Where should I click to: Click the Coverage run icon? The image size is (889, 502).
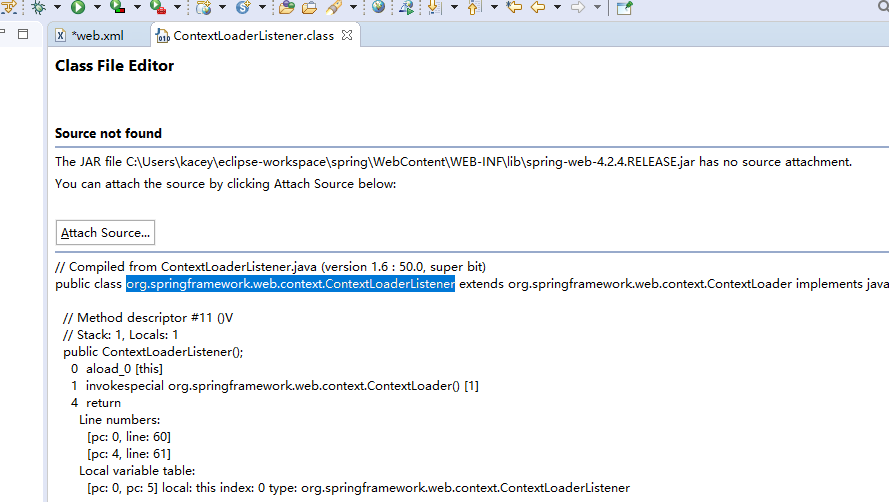(117, 7)
